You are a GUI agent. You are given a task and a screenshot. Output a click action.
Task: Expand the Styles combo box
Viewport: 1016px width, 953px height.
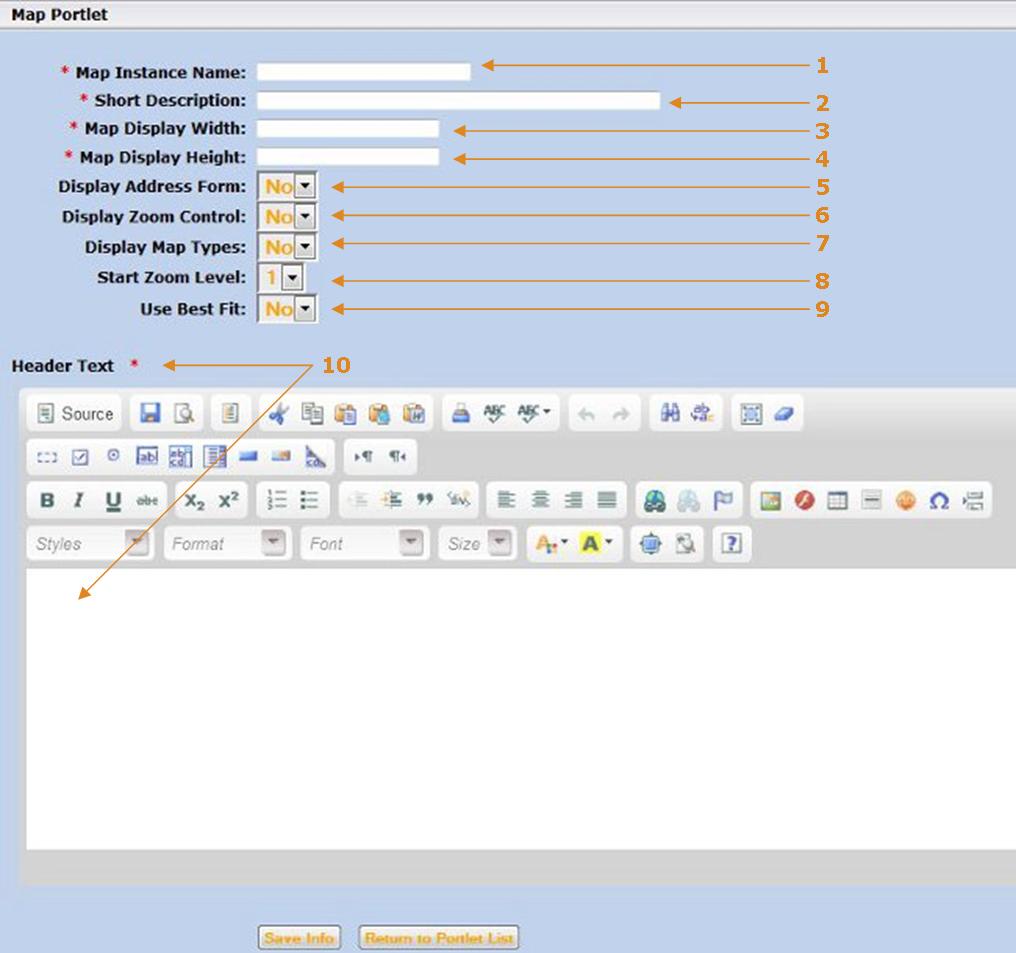tap(90, 544)
